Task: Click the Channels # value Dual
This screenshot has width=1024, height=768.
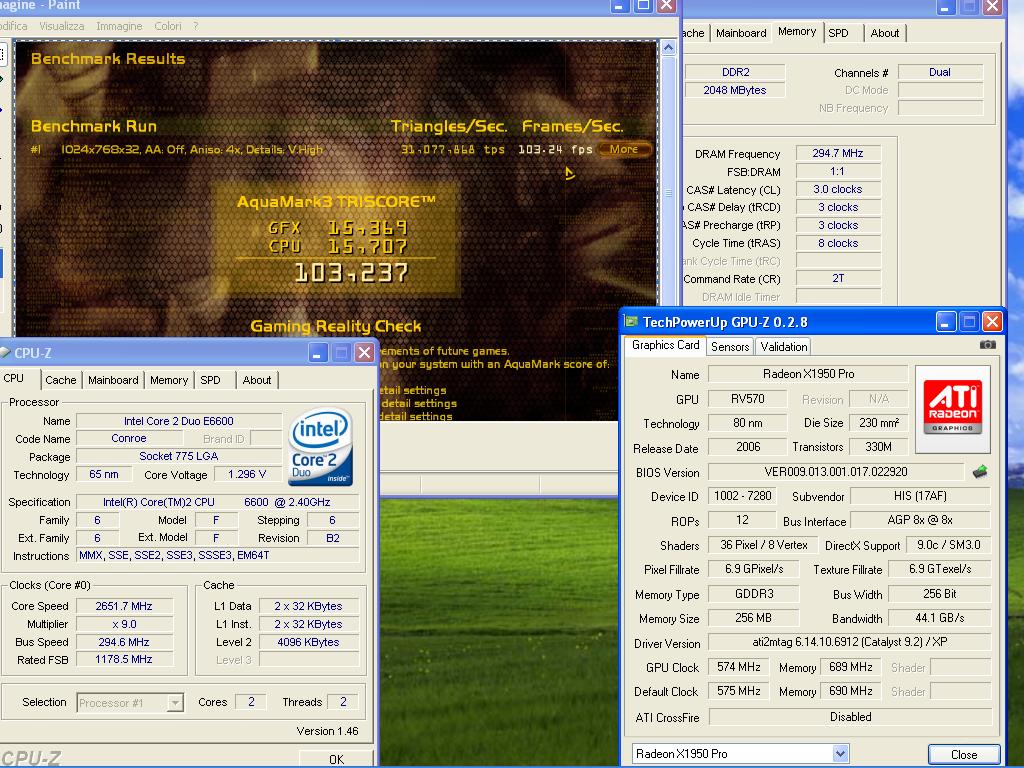Action: tap(940, 72)
